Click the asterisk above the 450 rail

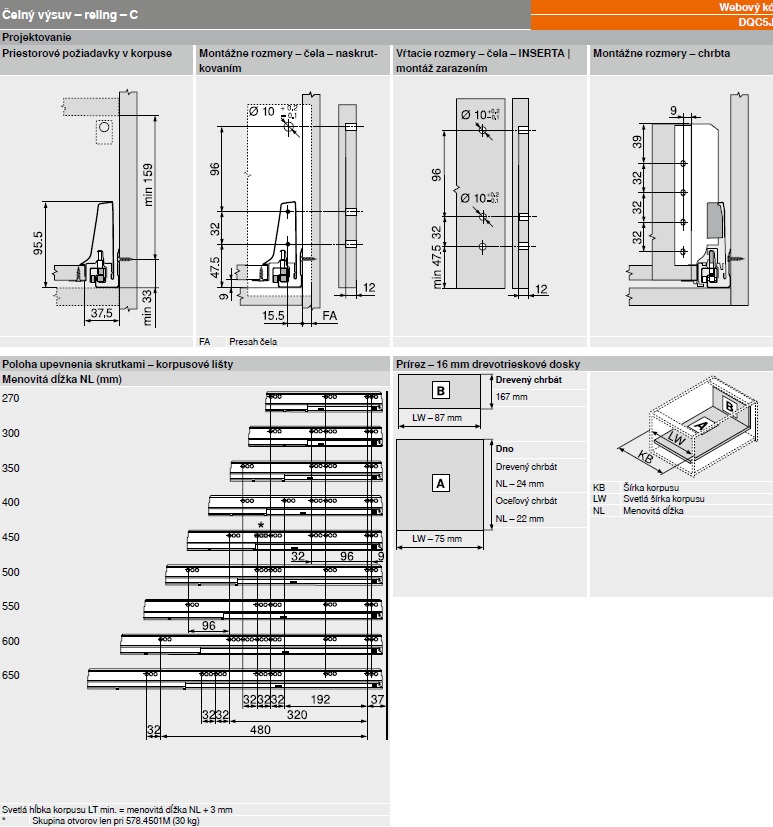coord(261,525)
